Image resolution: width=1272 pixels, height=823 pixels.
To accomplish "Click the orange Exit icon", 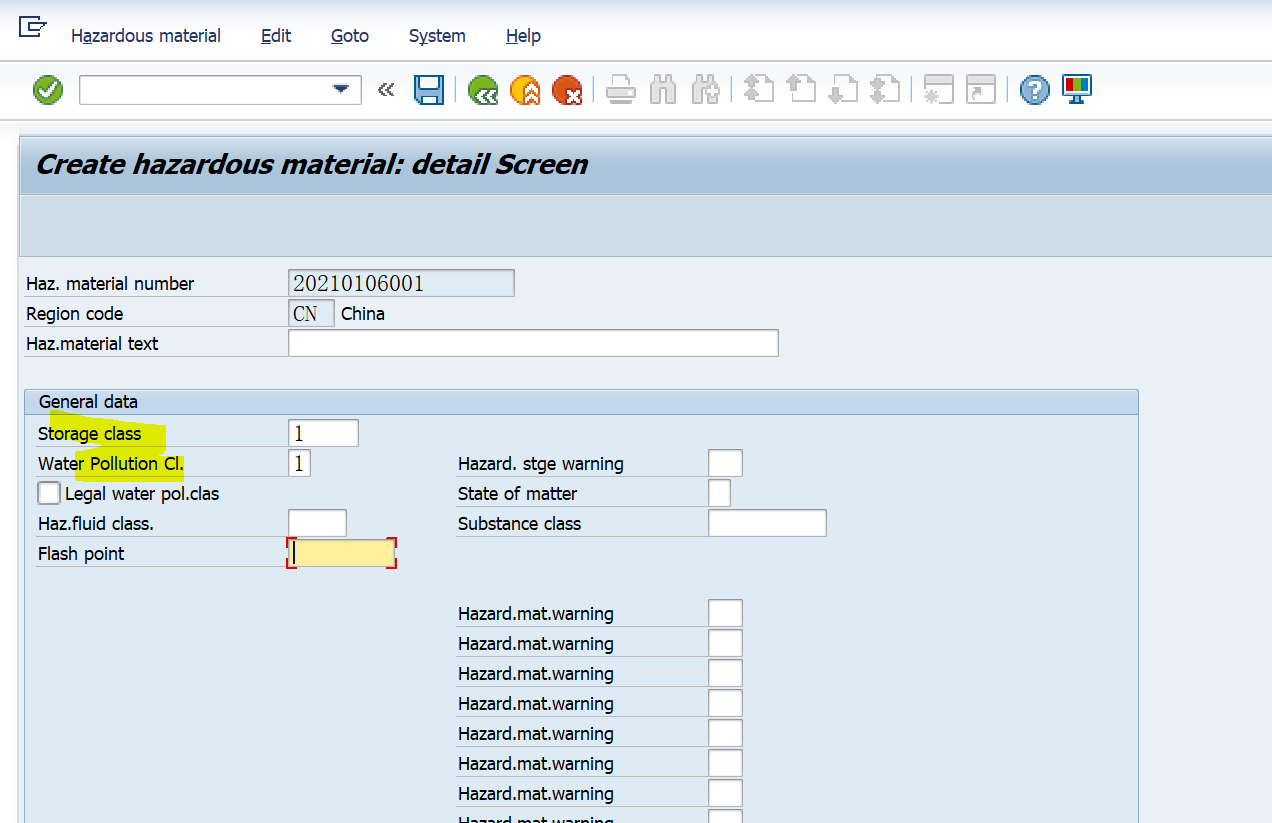I will (x=525, y=90).
